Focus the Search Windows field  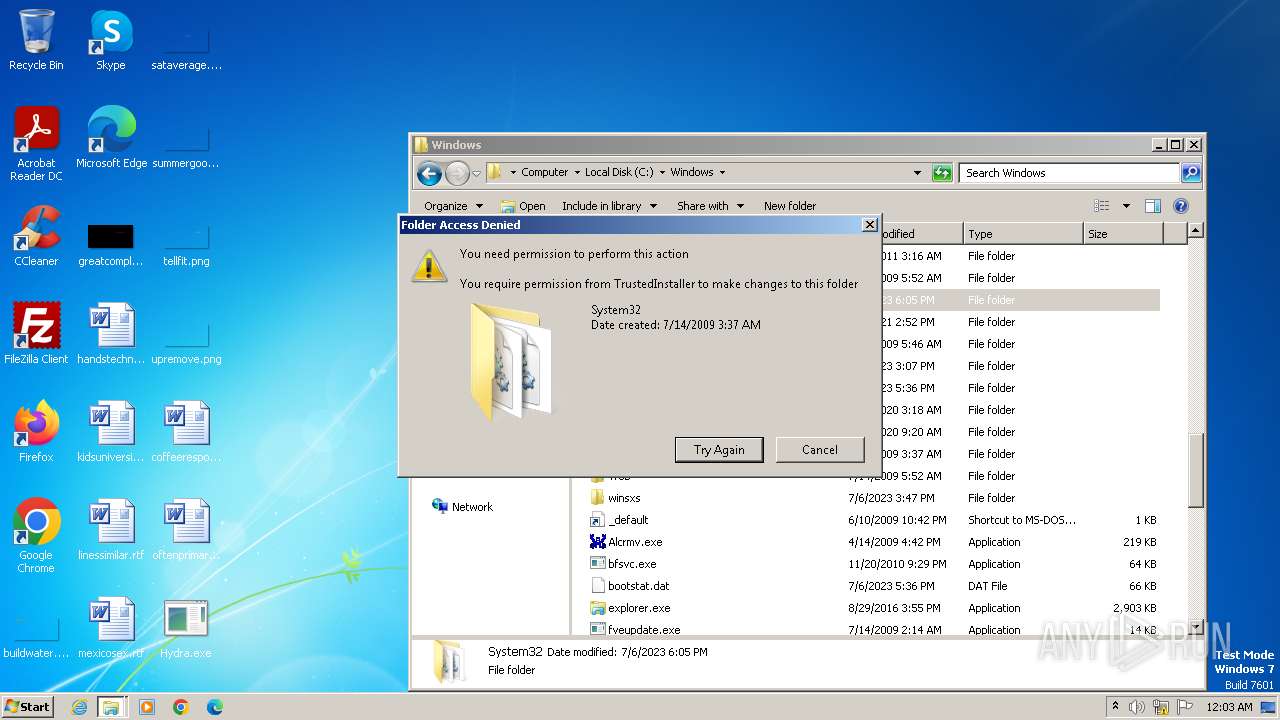(x=1069, y=173)
